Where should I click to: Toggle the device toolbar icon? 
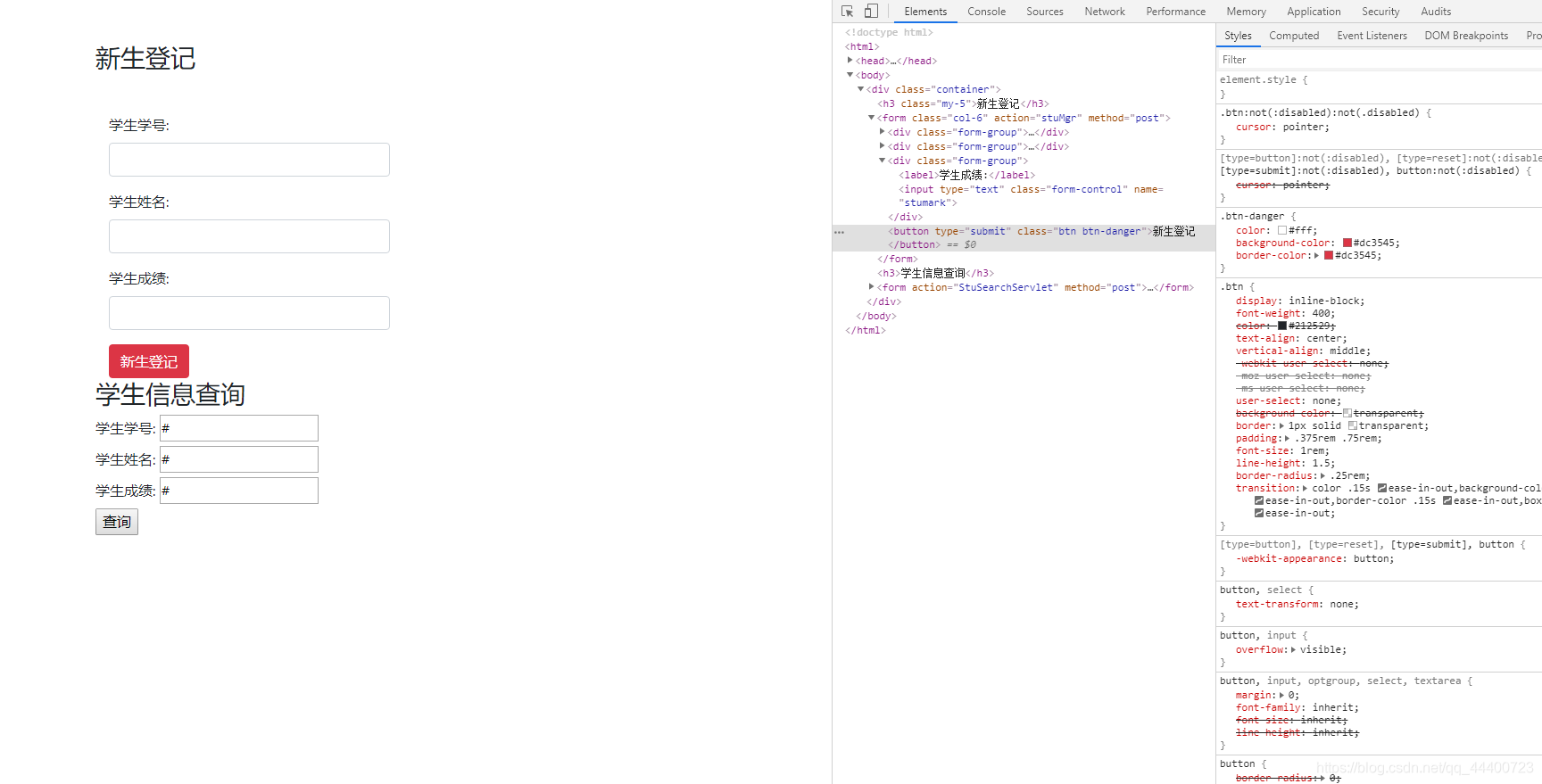click(x=871, y=12)
